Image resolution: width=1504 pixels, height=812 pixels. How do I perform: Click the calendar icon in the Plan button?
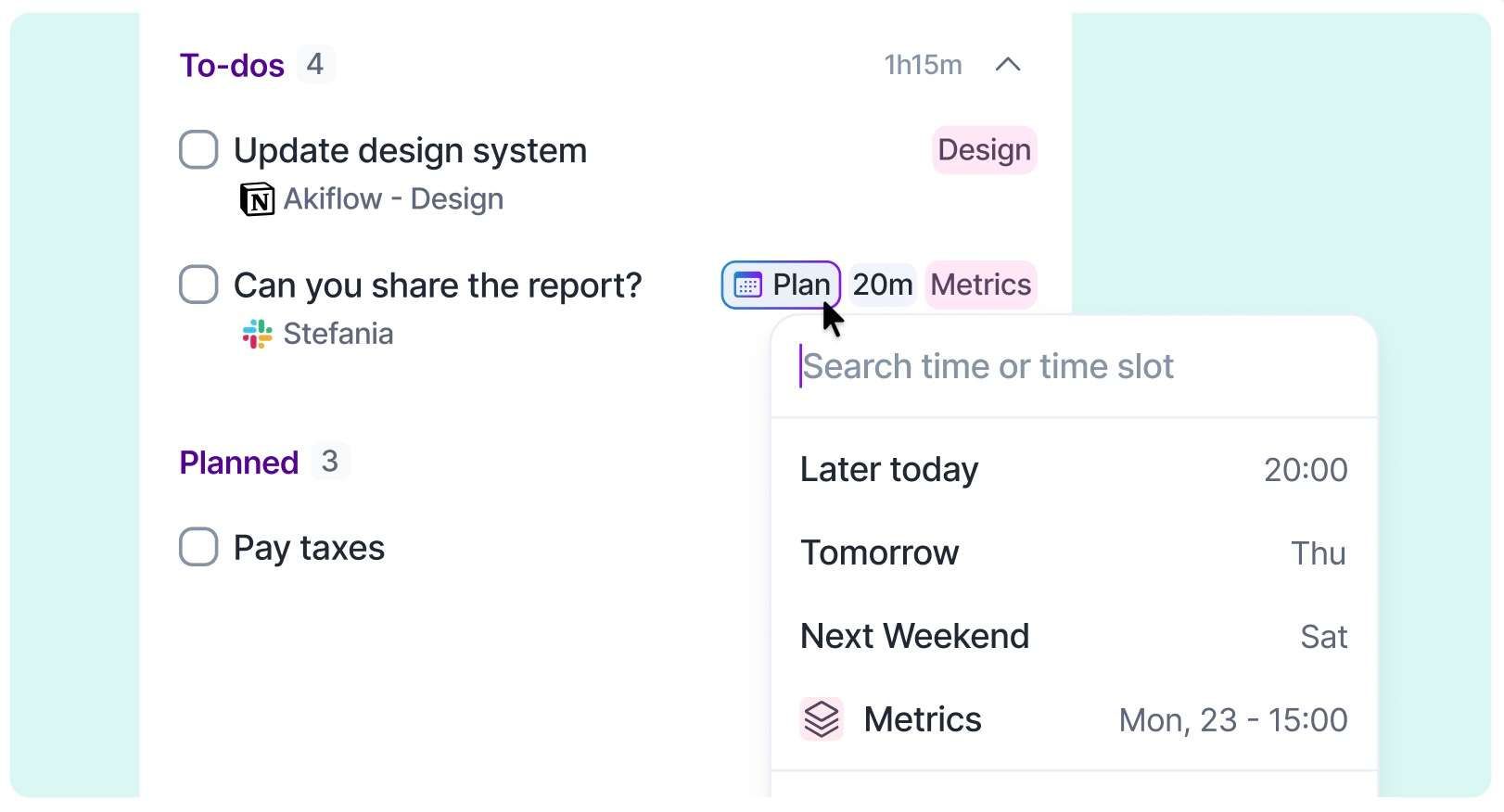point(748,285)
